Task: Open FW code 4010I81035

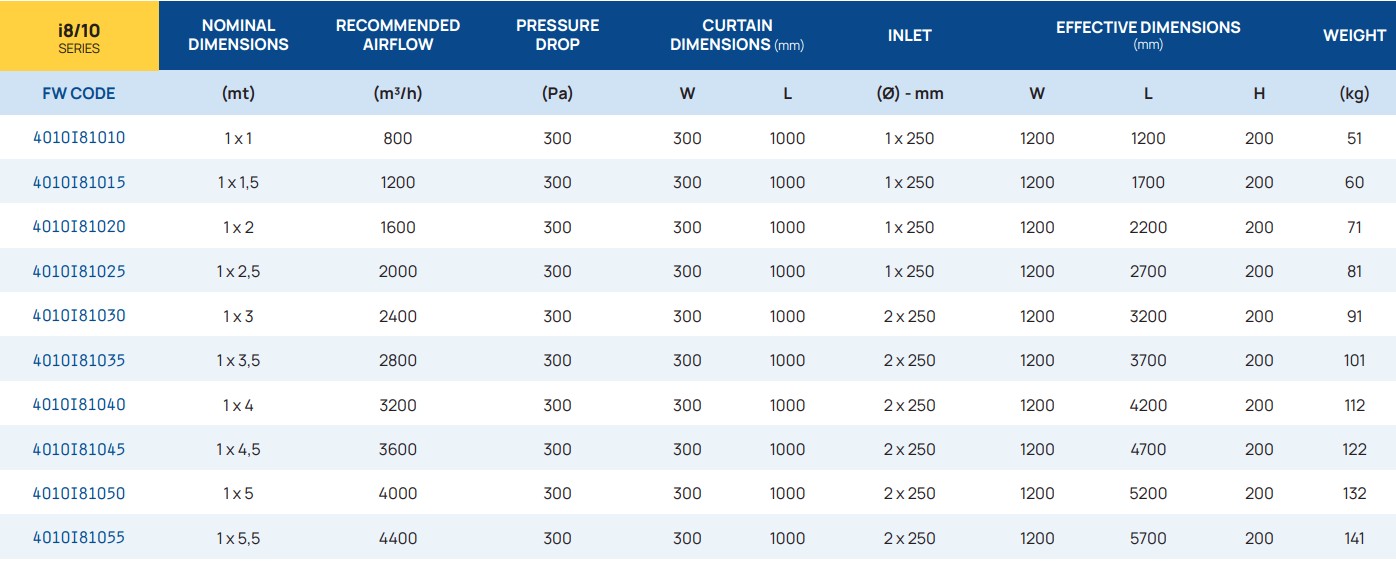Action: (79, 360)
